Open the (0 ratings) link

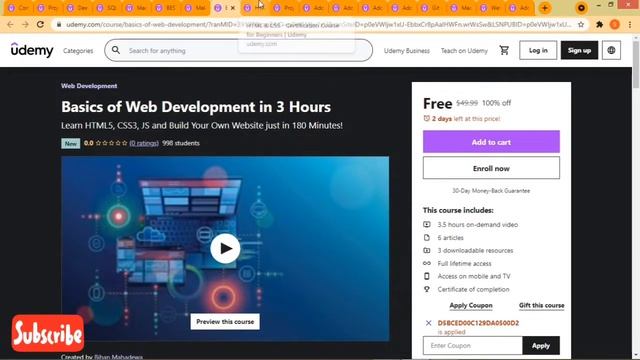(144, 143)
